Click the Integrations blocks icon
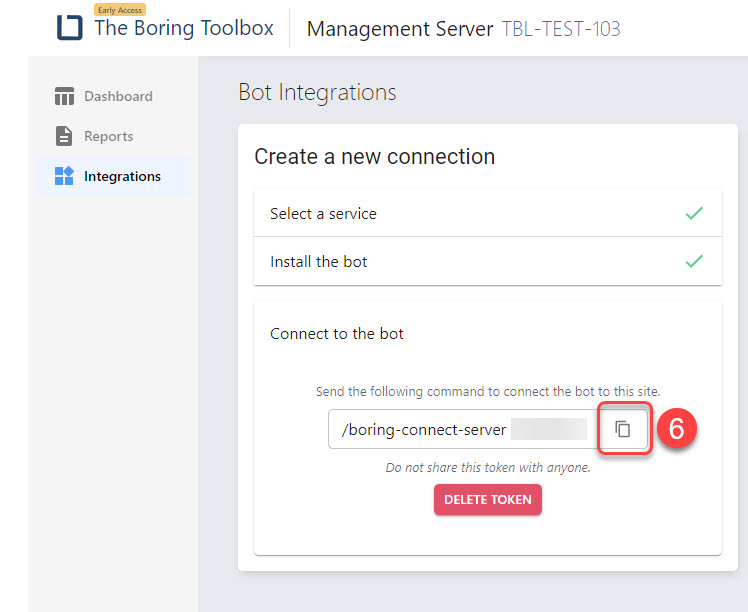 tap(64, 176)
